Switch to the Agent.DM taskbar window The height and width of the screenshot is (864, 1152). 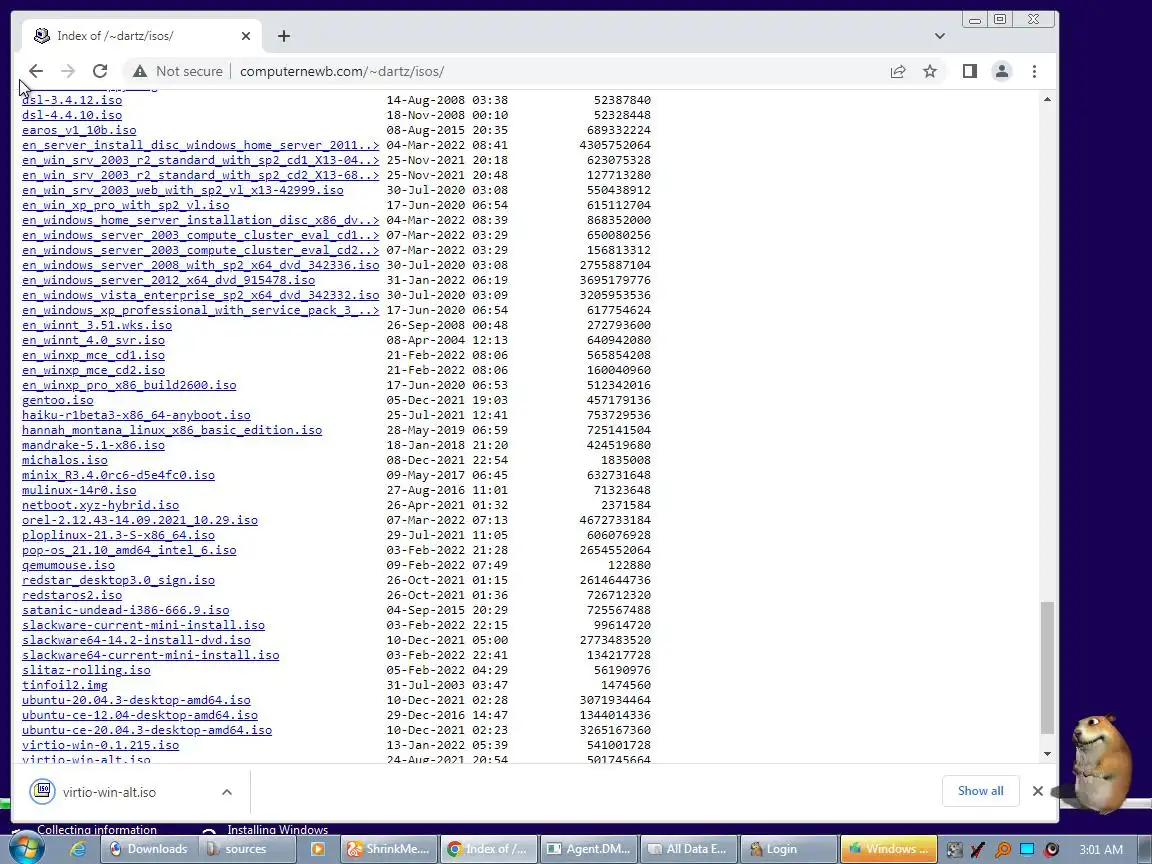(588, 849)
